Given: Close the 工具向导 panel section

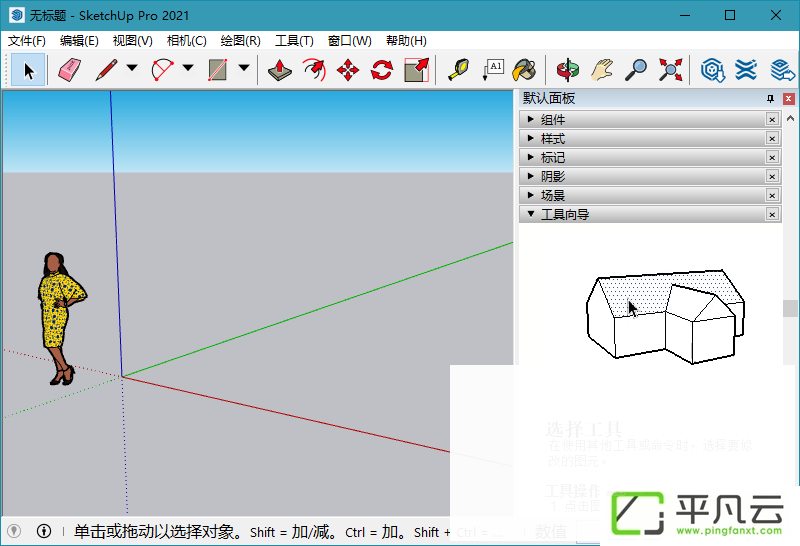Looking at the screenshot, I should (772, 214).
